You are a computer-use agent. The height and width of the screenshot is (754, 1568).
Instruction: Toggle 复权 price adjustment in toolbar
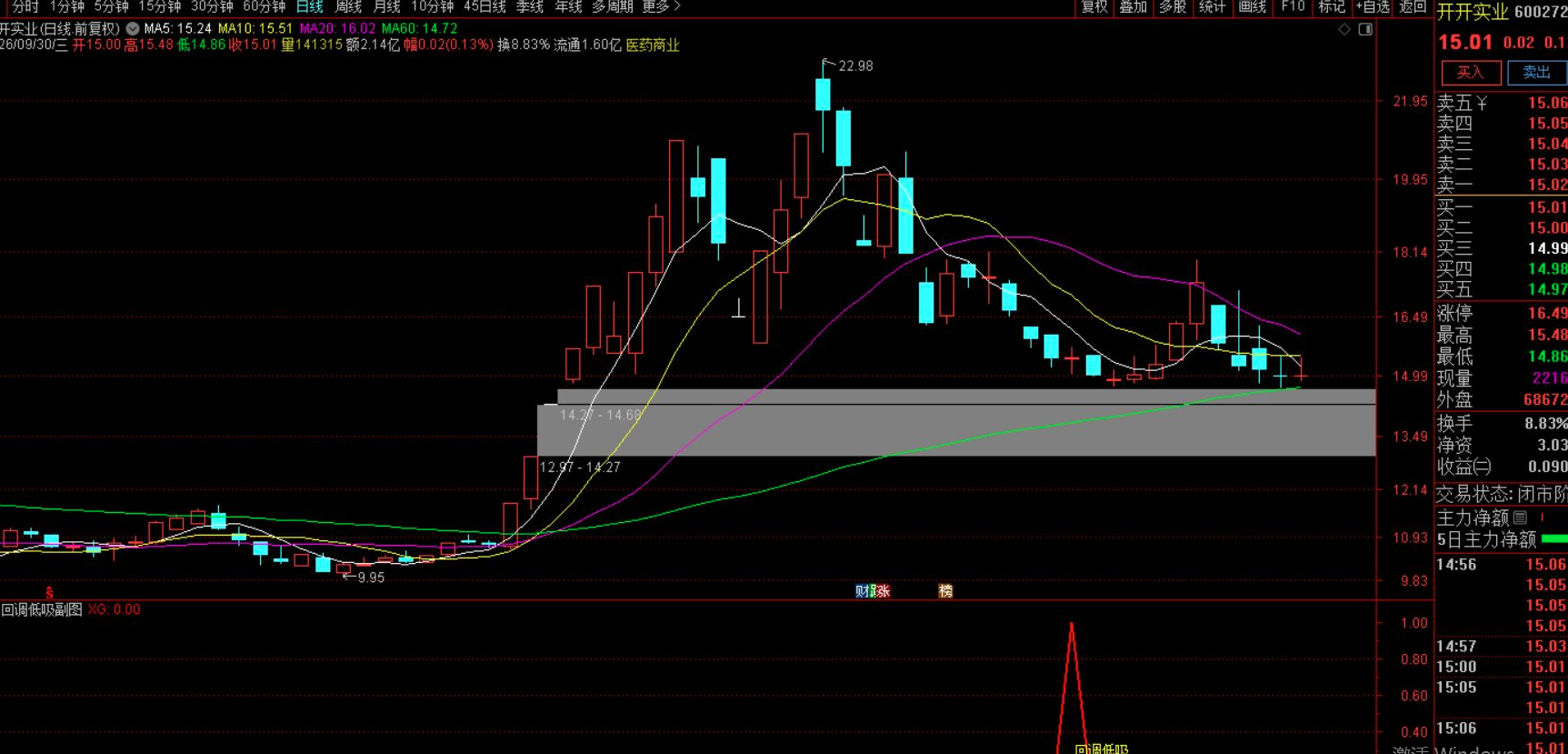click(1094, 6)
